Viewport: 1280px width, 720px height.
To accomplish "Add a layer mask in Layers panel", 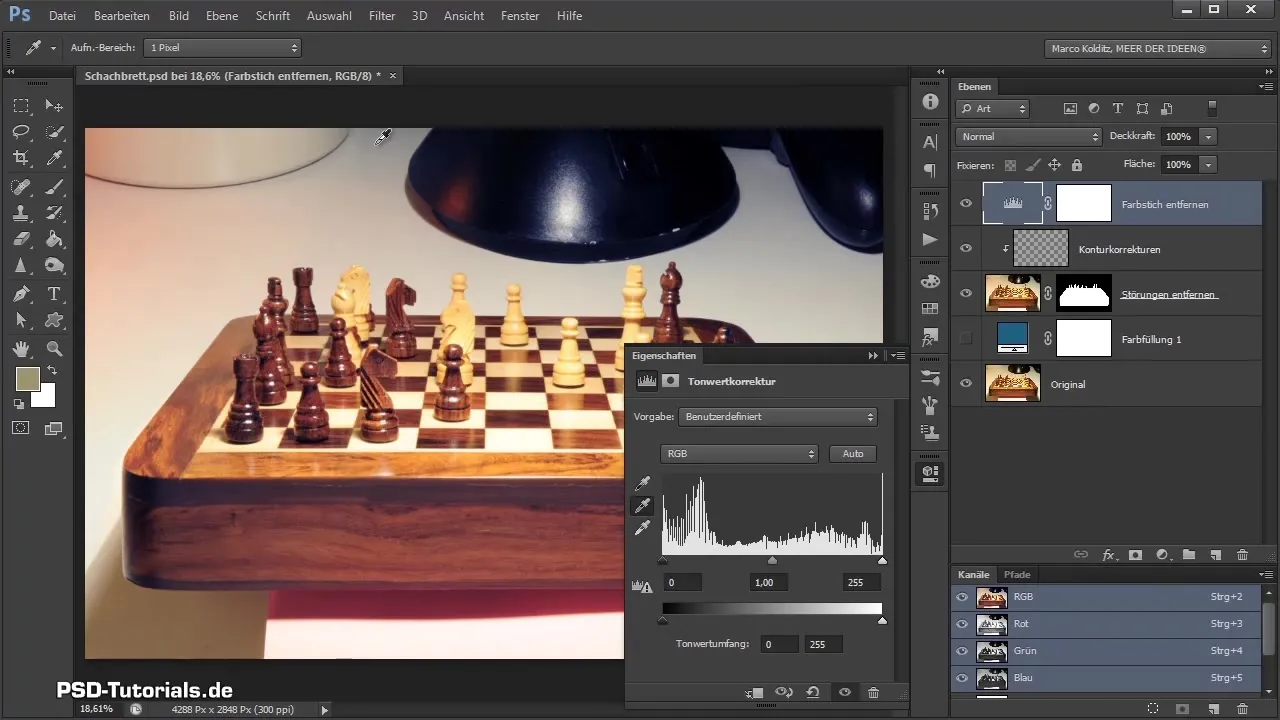I will coord(1135,554).
